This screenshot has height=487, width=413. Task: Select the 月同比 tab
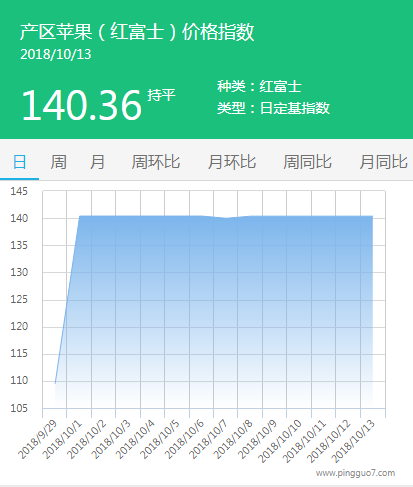tap(383, 162)
